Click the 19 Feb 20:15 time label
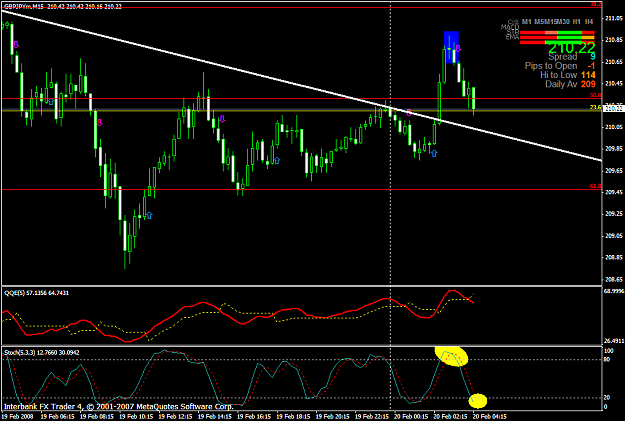Screen dimensions: 625x421 (x=332, y=417)
